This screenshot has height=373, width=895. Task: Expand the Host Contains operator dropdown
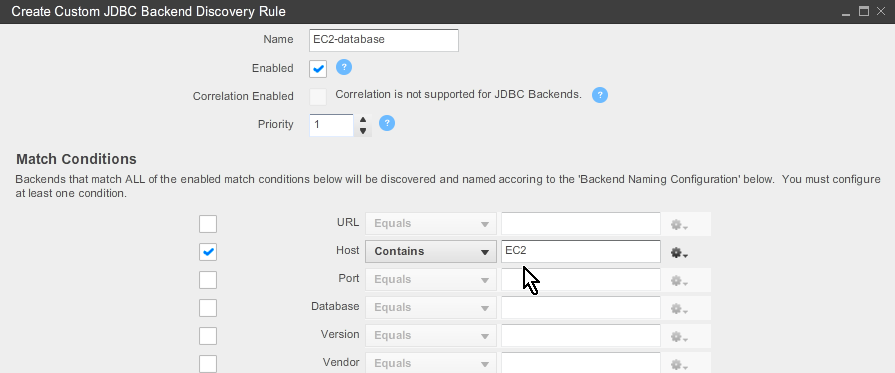431,251
